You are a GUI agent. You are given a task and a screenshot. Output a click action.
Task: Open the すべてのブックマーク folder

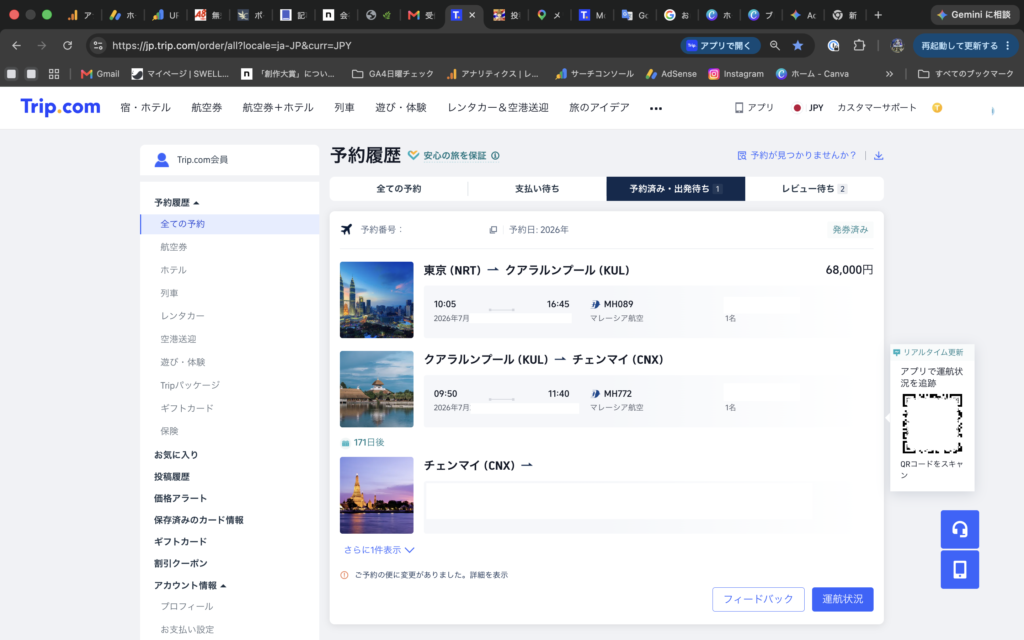point(966,74)
